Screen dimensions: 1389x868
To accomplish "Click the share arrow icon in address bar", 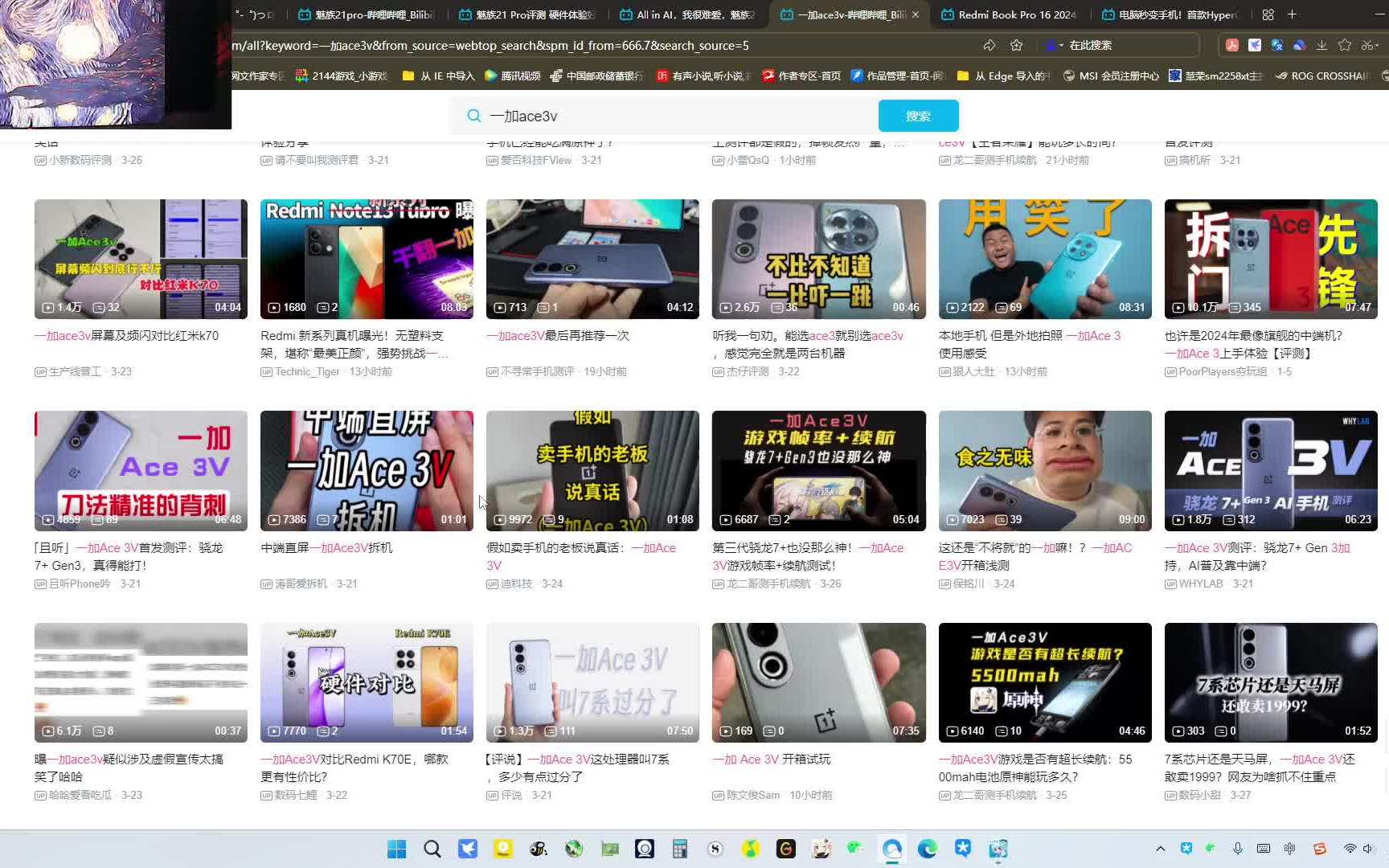I will point(990,45).
